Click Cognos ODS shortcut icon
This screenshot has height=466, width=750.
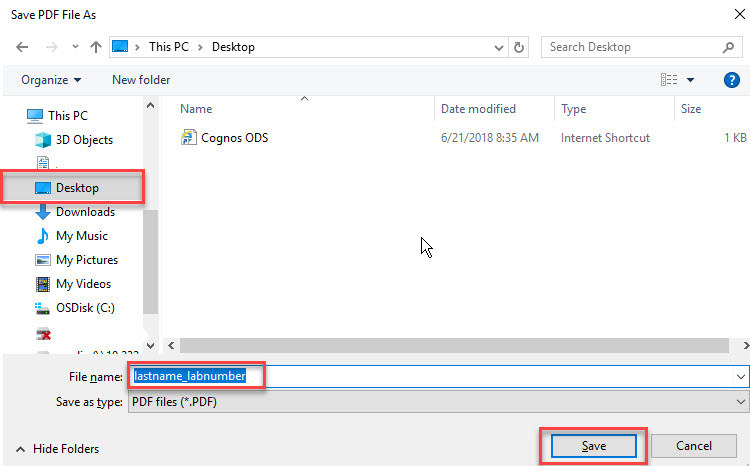[188, 137]
